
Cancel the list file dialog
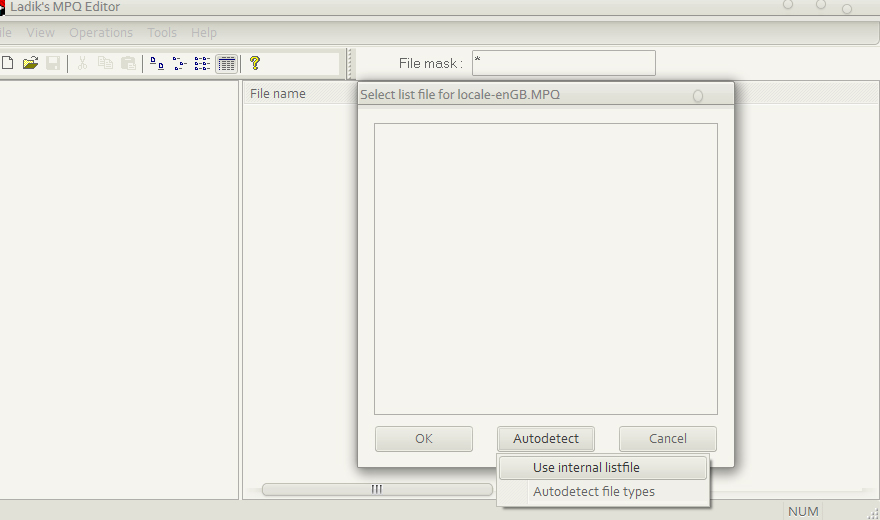[x=668, y=439]
